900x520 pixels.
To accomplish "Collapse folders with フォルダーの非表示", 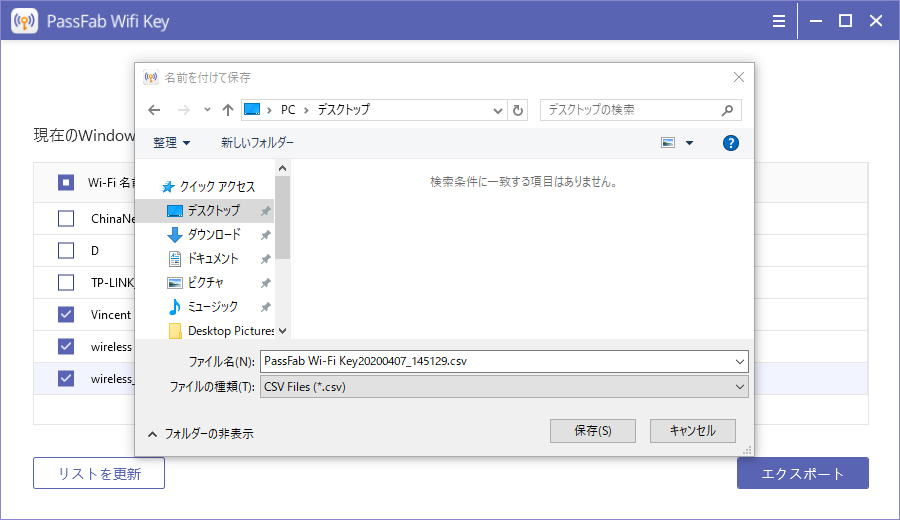I will coord(200,434).
